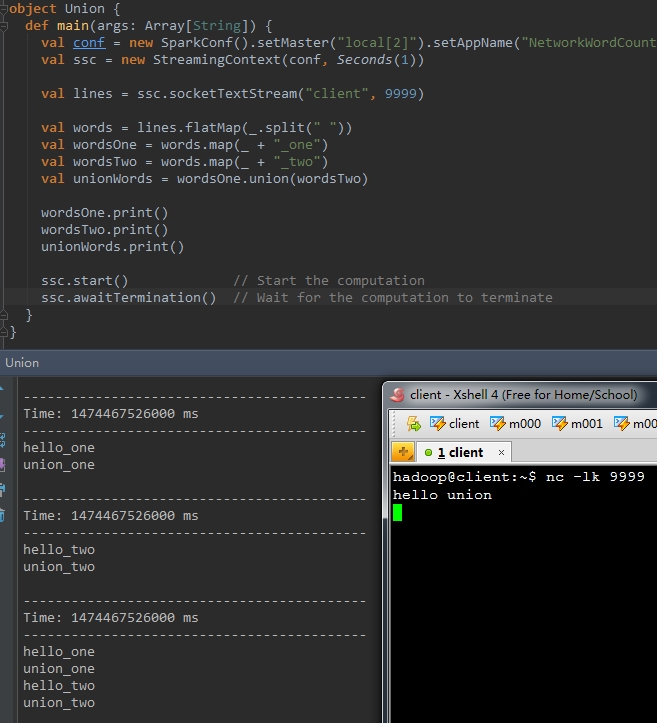Open the client session shortcut in Xshell
Viewport: 657px width, 723px height.
454,423
